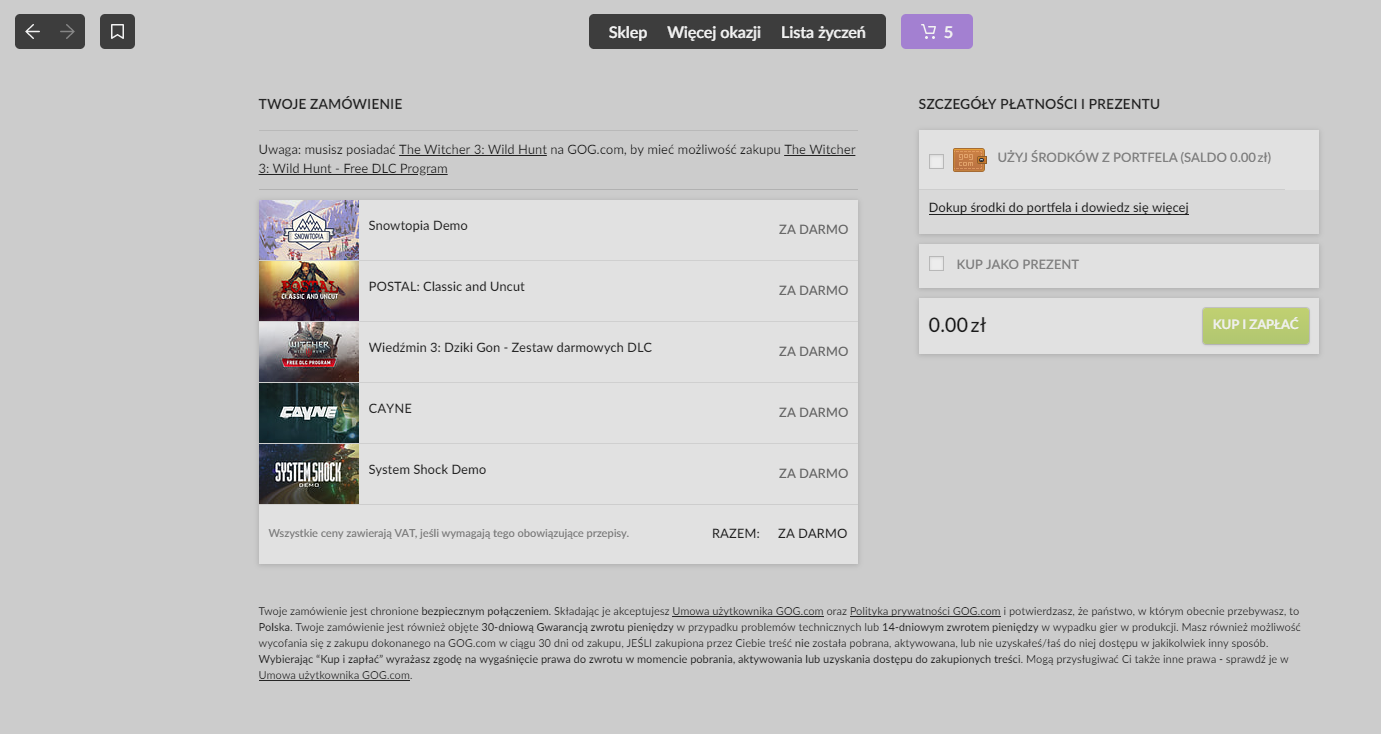Click Szczegóły płatności i prezentu heading
Screen dimensions: 1381x734
1039,104
